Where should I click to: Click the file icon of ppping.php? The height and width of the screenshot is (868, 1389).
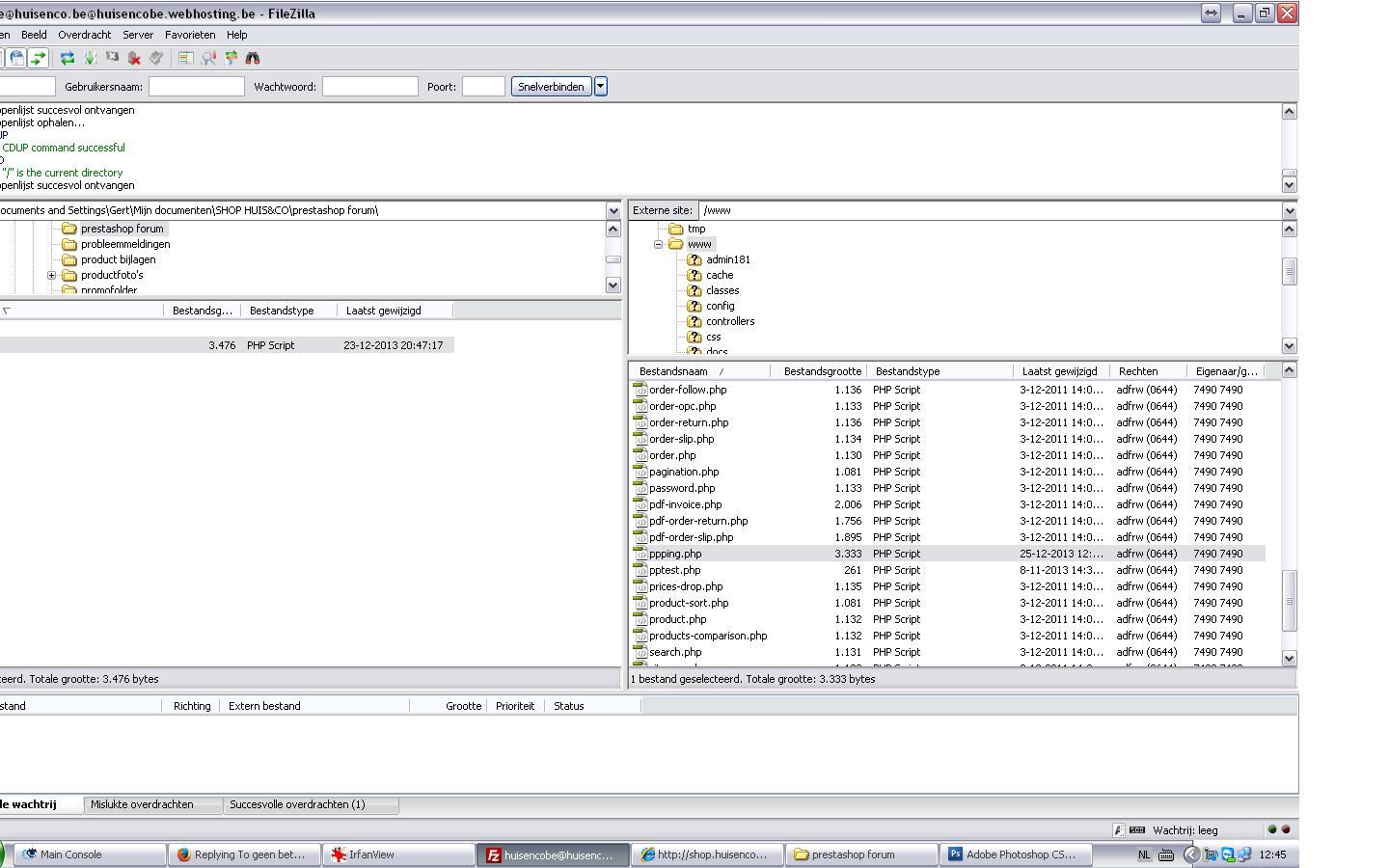point(640,554)
